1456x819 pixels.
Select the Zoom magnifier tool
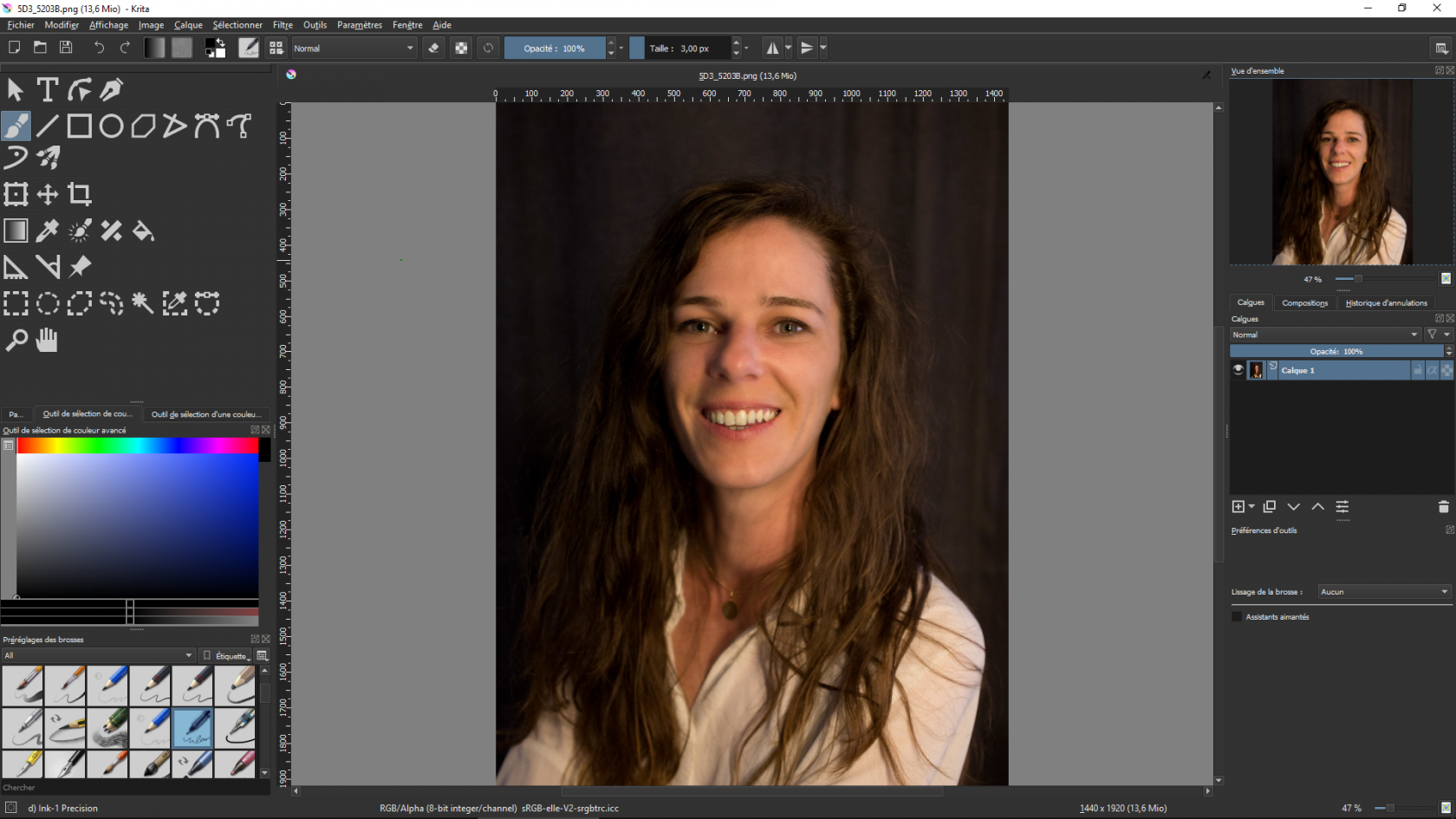coord(16,340)
